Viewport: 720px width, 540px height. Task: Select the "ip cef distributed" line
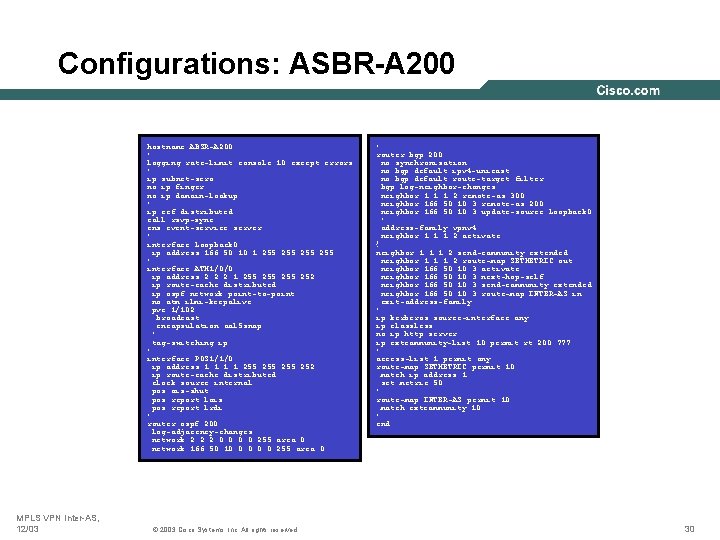pos(190,212)
